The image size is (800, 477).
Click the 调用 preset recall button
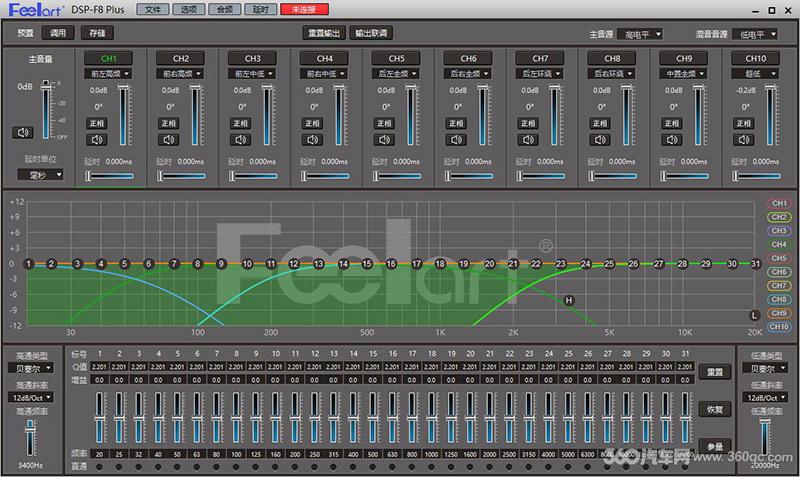(x=58, y=33)
